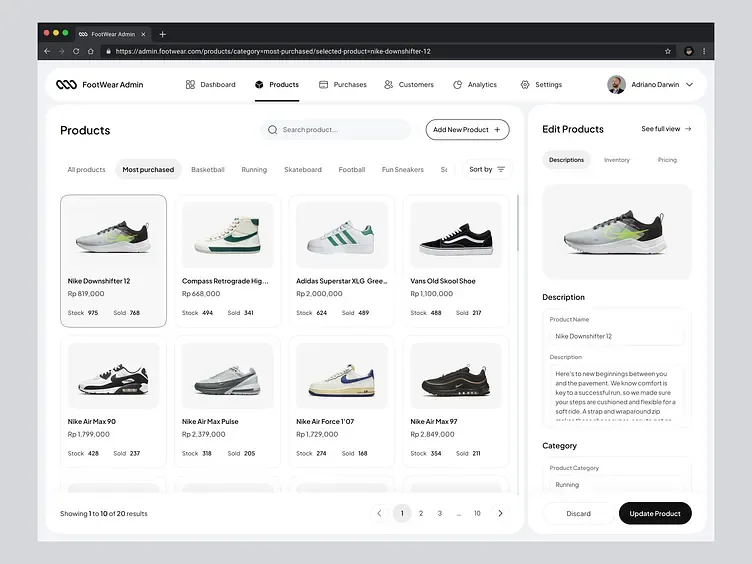Go to page 3
The width and height of the screenshot is (752, 564).
pos(440,513)
